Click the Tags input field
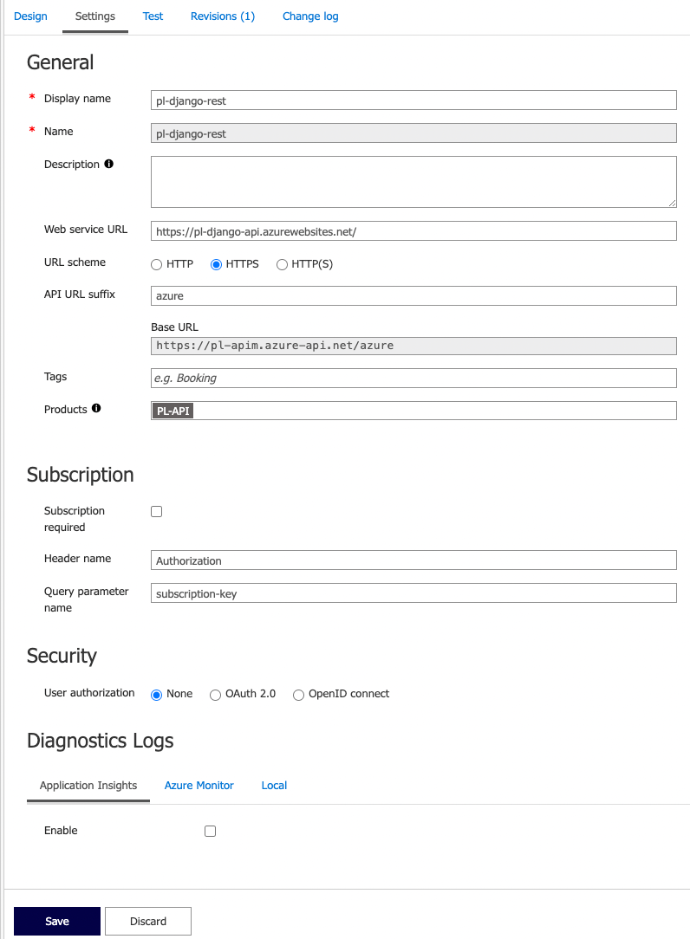Viewport: 690px width, 939px height. [x=414, y=378]
